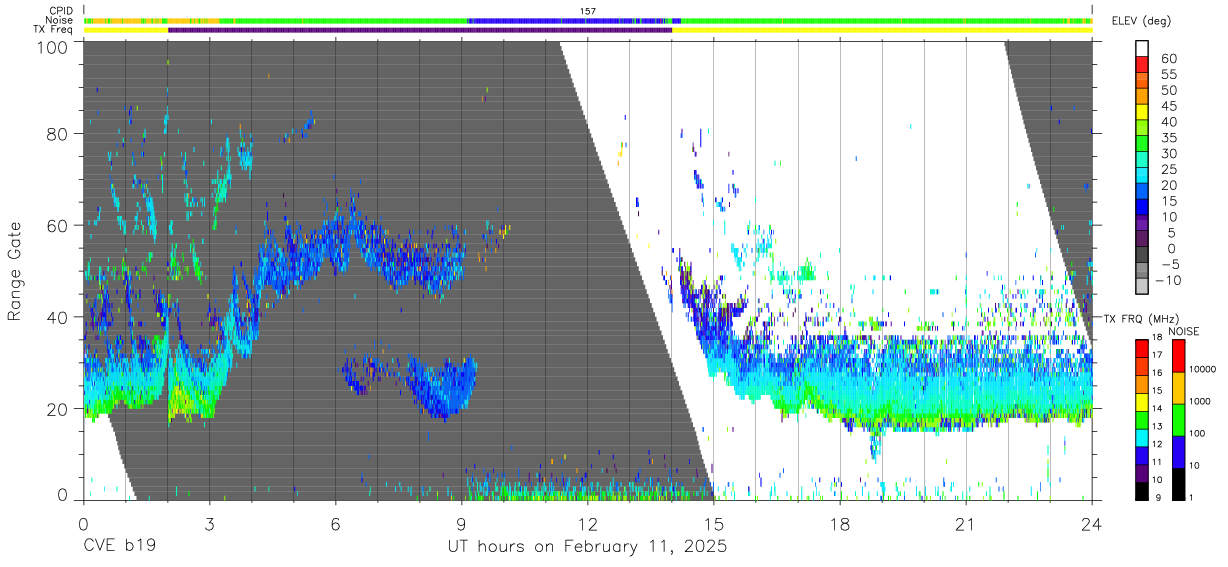Pick the red segment of the ELEV color bar
1228x567 pixels.
1143,63
